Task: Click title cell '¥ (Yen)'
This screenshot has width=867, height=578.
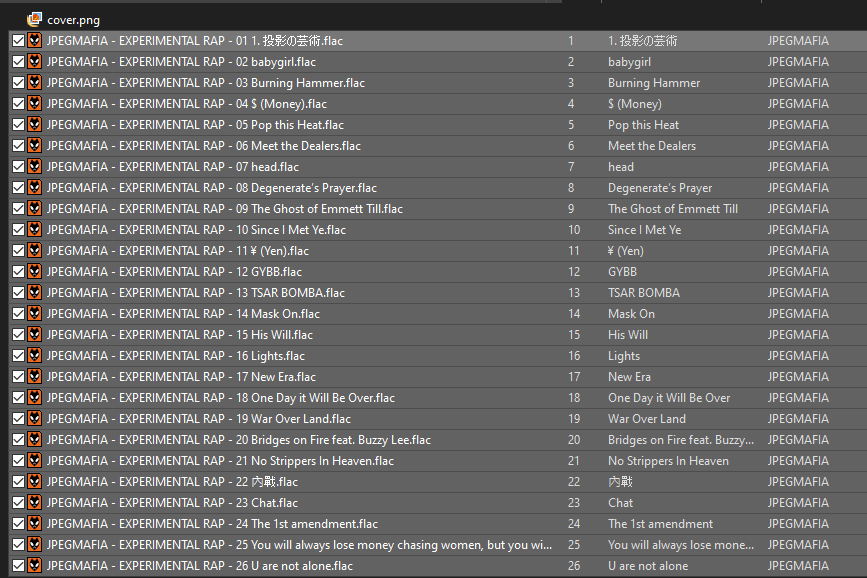Action: point(626,251)
